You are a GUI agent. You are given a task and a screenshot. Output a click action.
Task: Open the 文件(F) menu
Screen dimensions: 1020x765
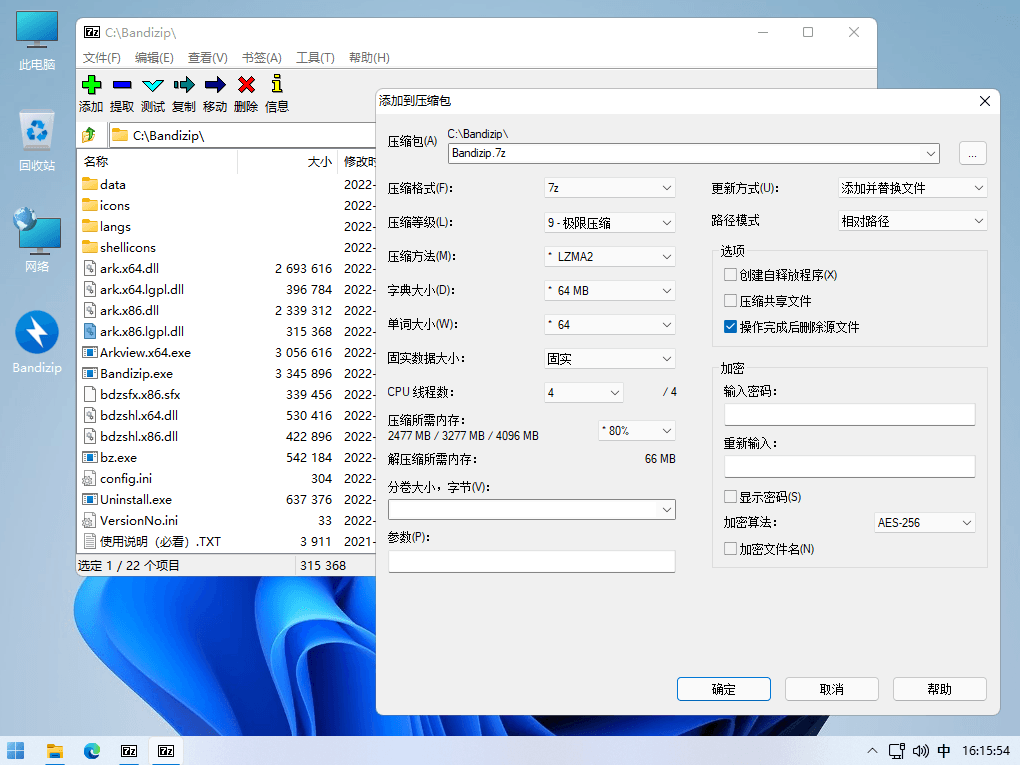[101, 58]
